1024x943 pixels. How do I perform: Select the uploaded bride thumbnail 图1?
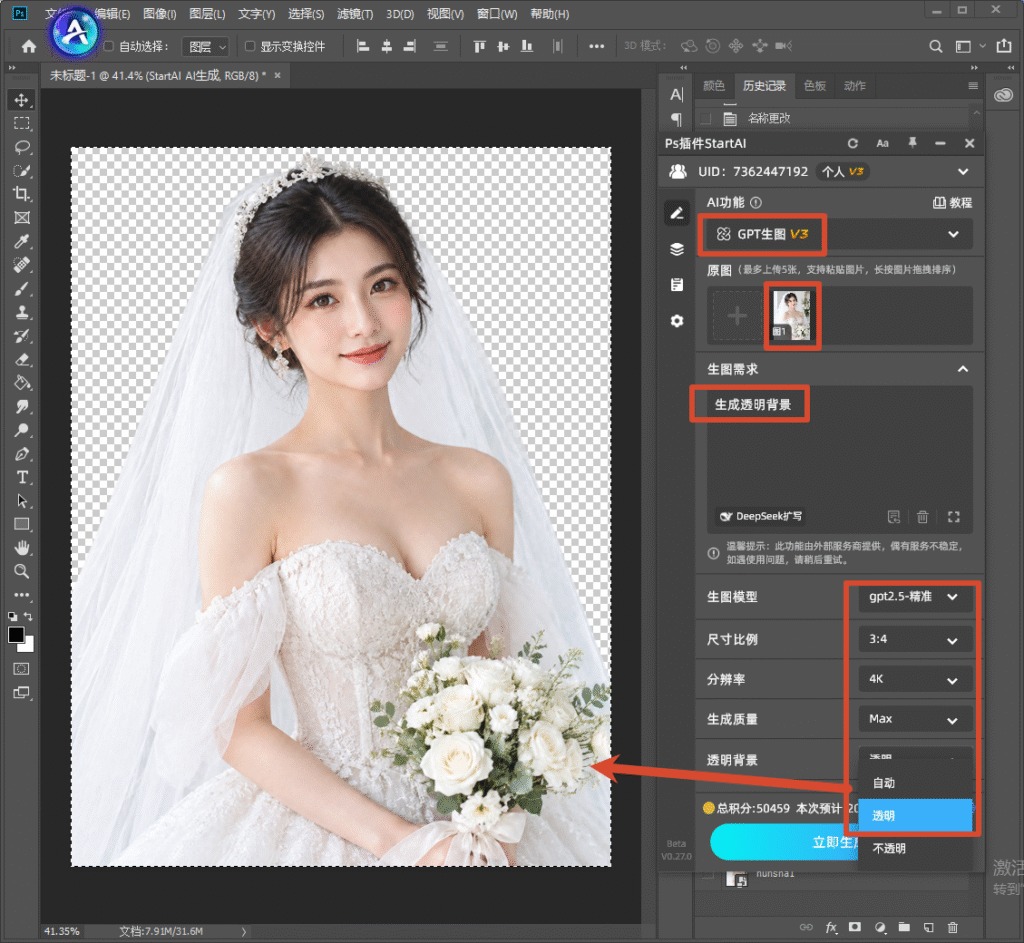coord(792,316)
